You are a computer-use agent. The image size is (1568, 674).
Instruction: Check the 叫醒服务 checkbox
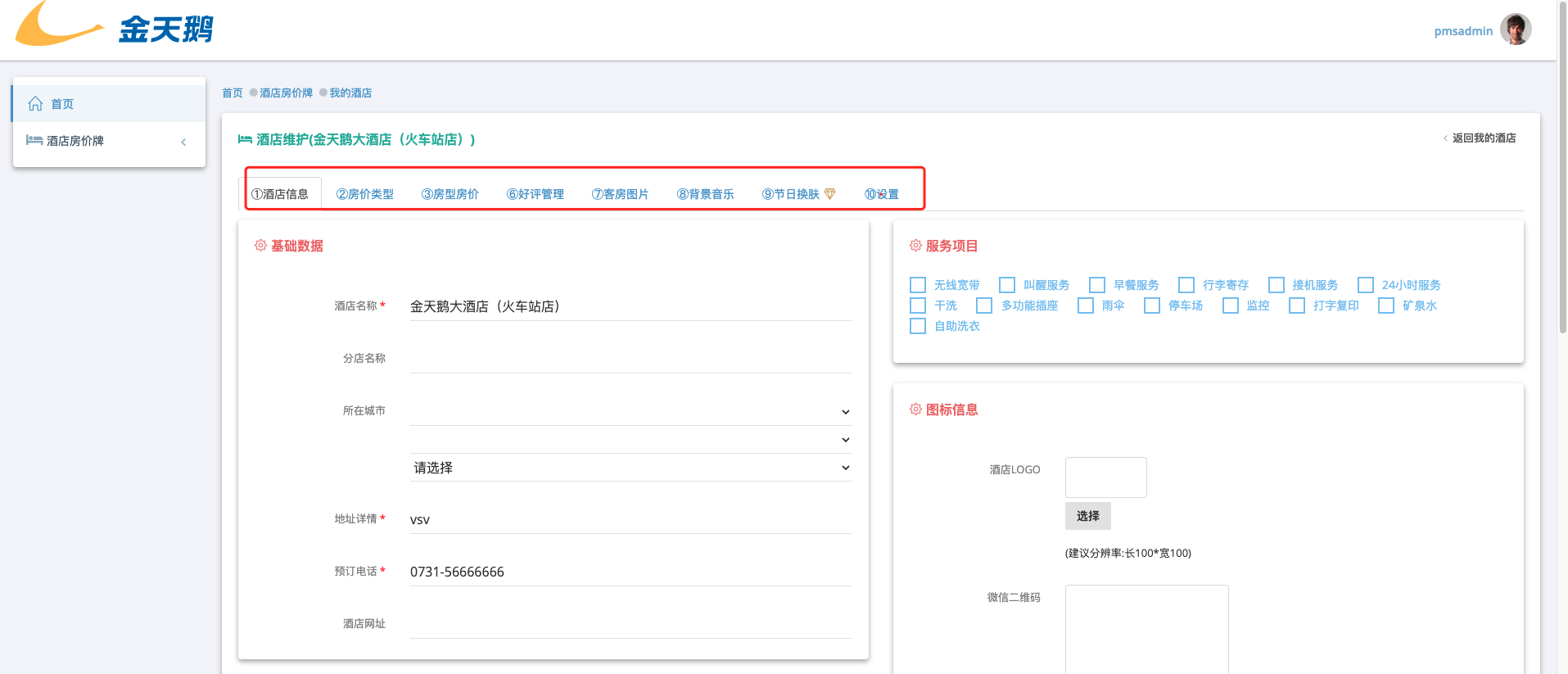point(1007,285)
